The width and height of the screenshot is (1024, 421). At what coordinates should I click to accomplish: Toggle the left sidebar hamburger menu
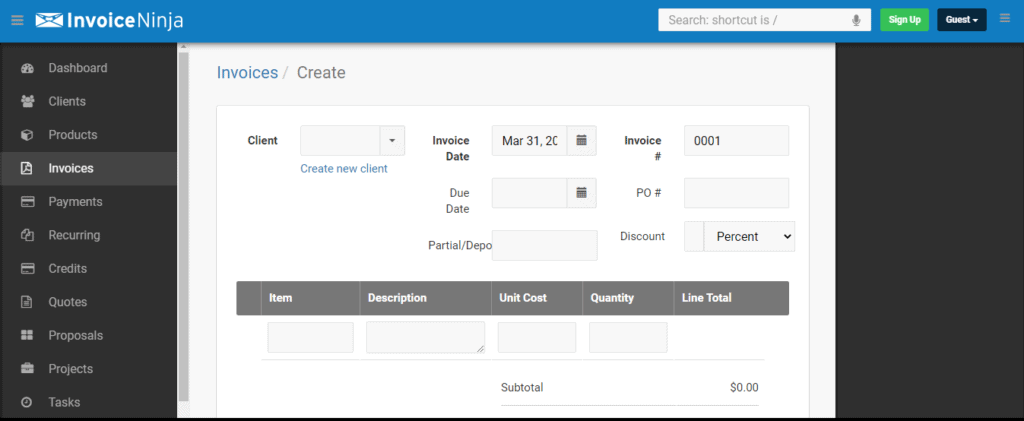coord(17,20)
